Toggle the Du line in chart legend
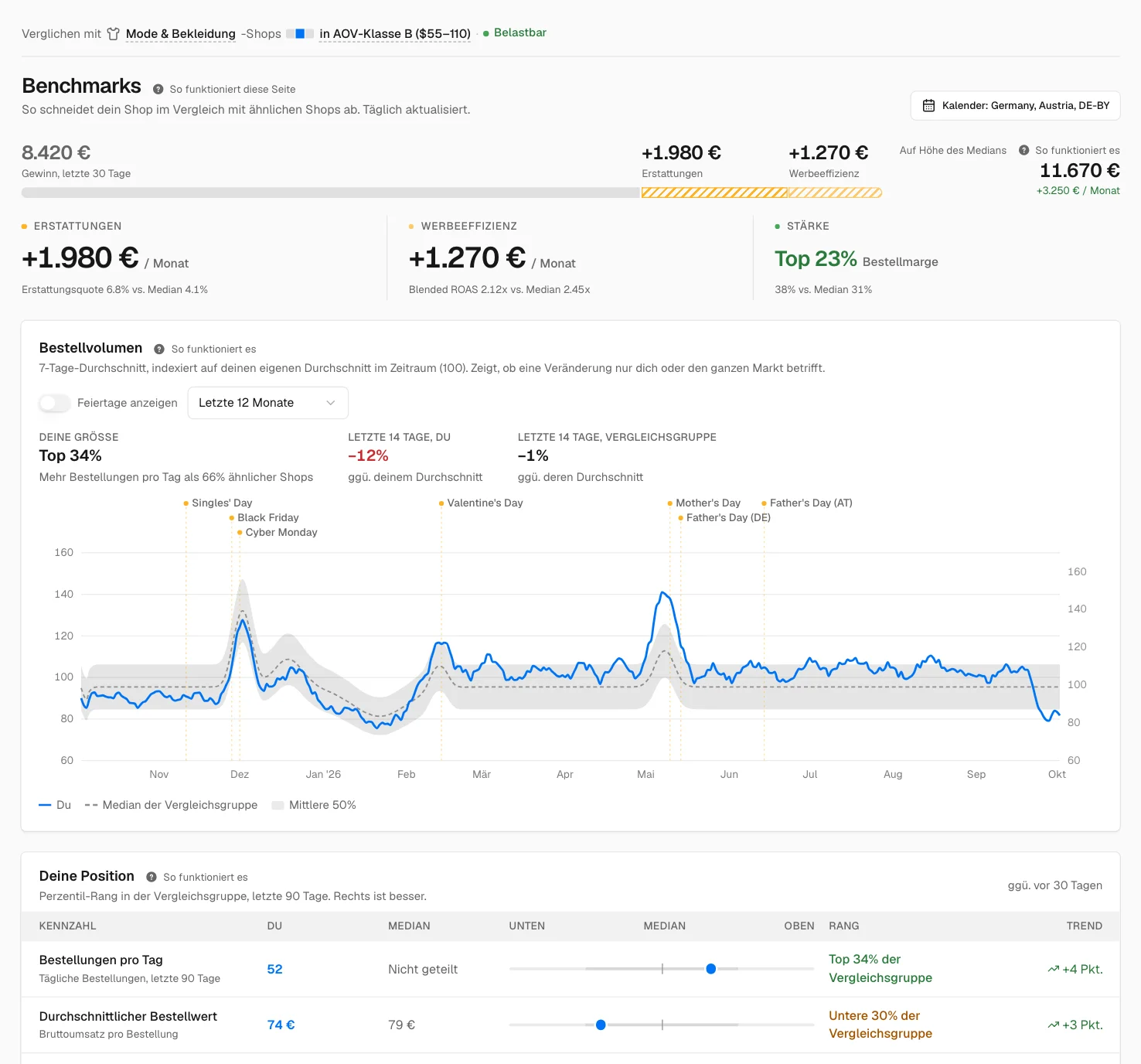 click(x=55, y=805)
